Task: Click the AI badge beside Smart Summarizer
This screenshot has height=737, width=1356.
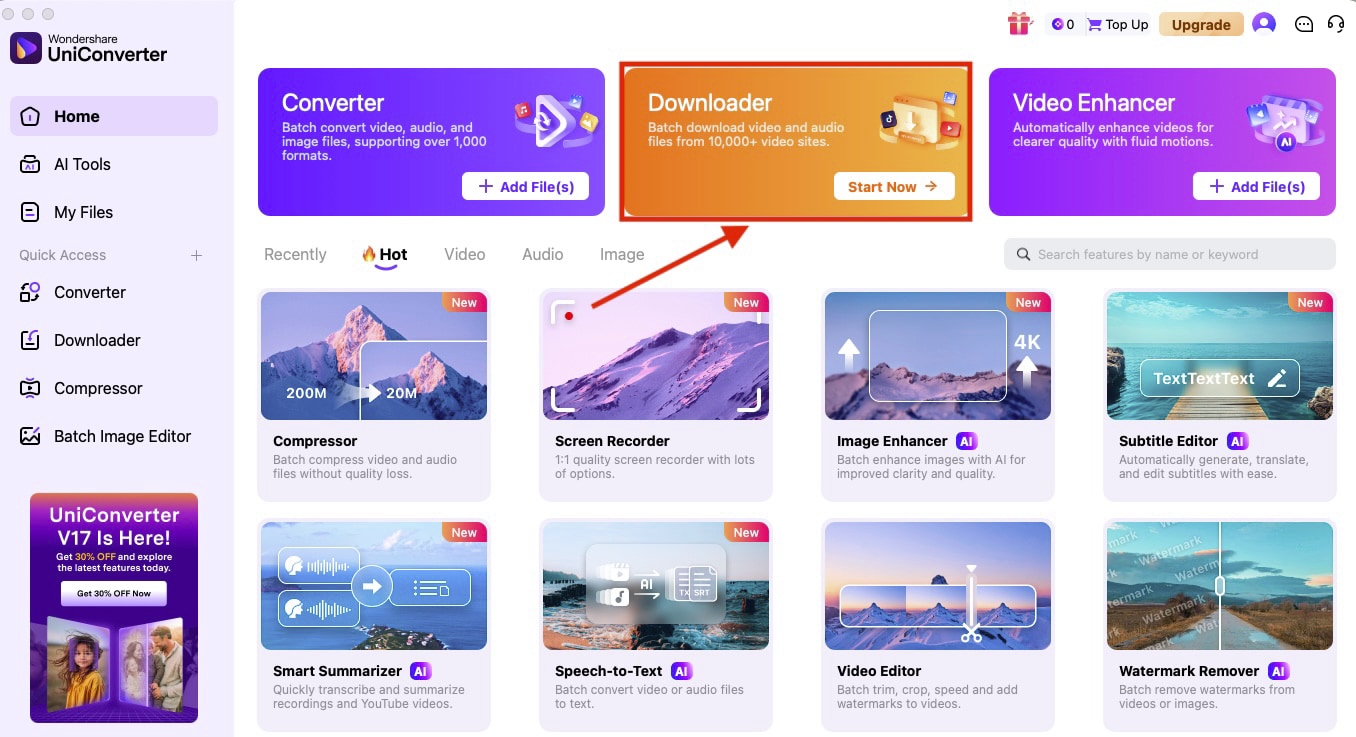Action: 421,671
